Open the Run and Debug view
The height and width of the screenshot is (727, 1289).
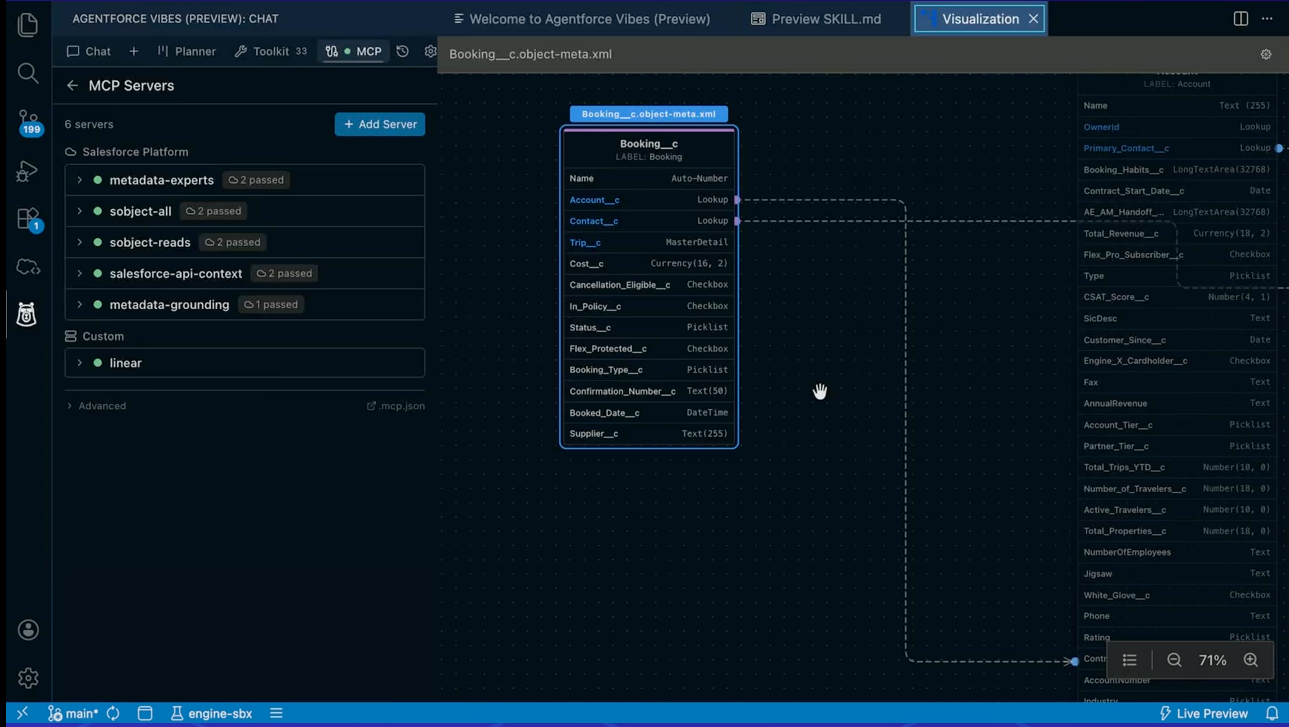[x=28, y=171]
